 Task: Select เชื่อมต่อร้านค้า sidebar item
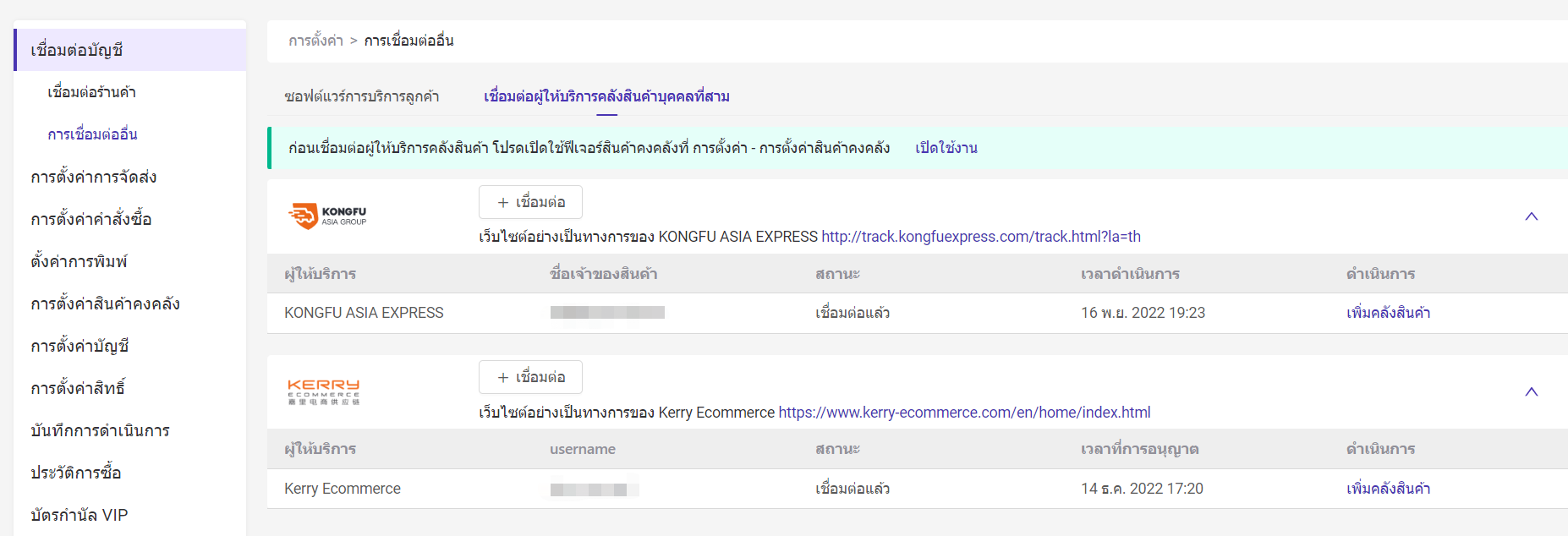tap(91, 92)
